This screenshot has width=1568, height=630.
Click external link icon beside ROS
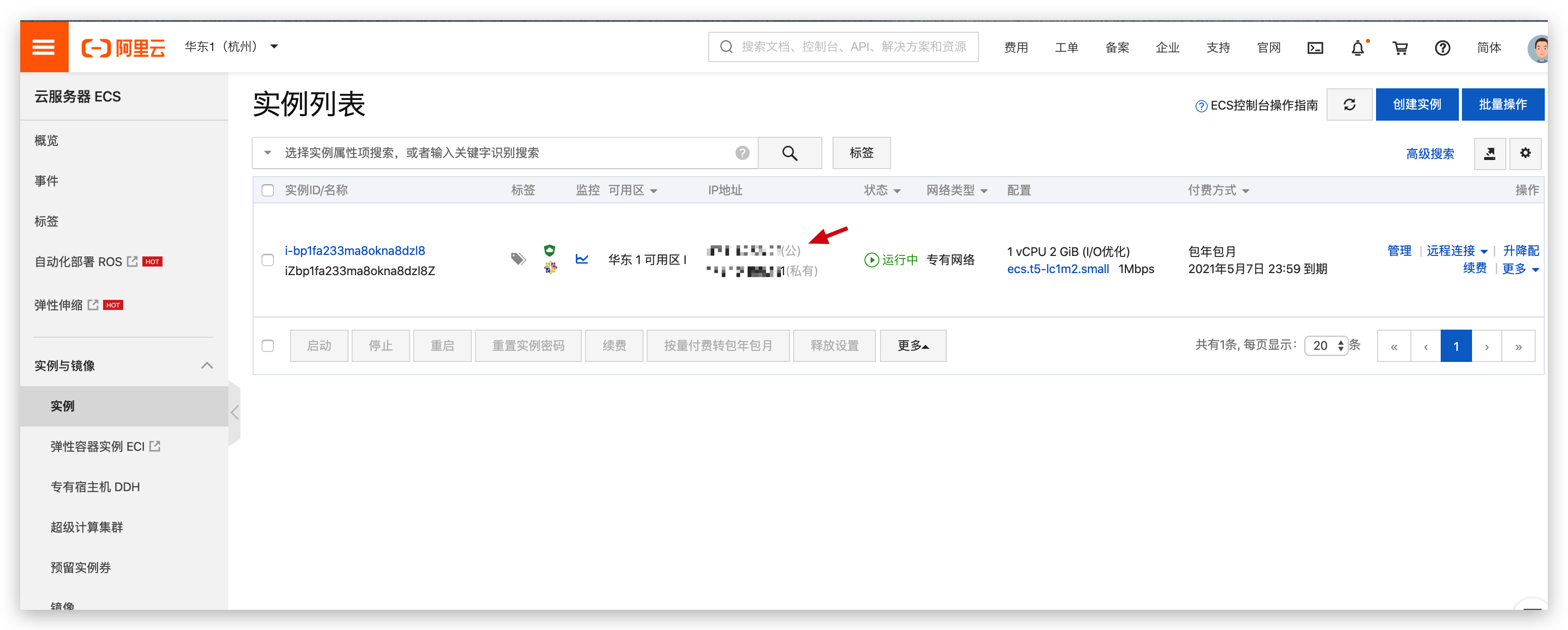pyautogui.click(x=132, y=261)
